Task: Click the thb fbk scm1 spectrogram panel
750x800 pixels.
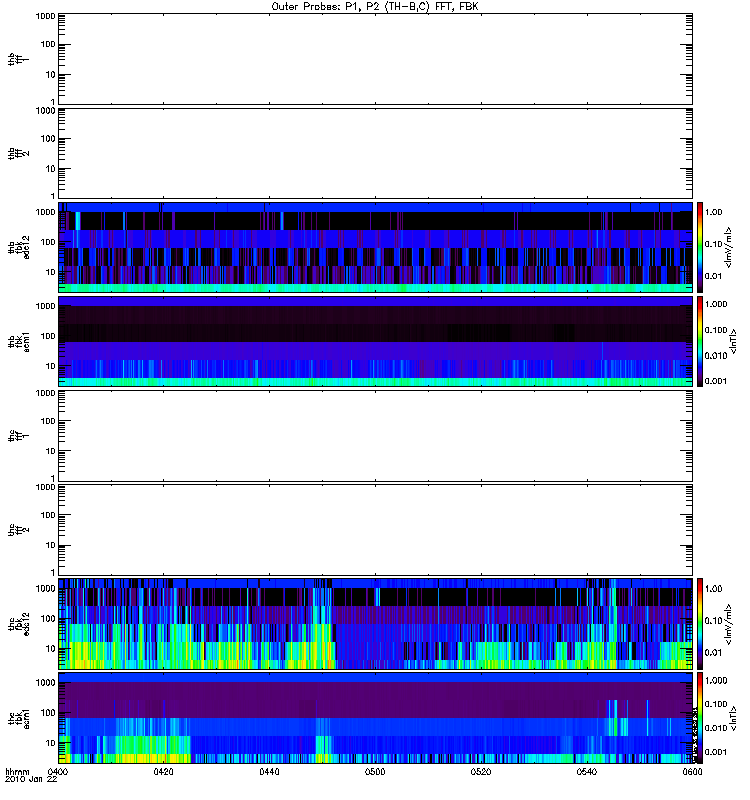Action: pos(375,341)
